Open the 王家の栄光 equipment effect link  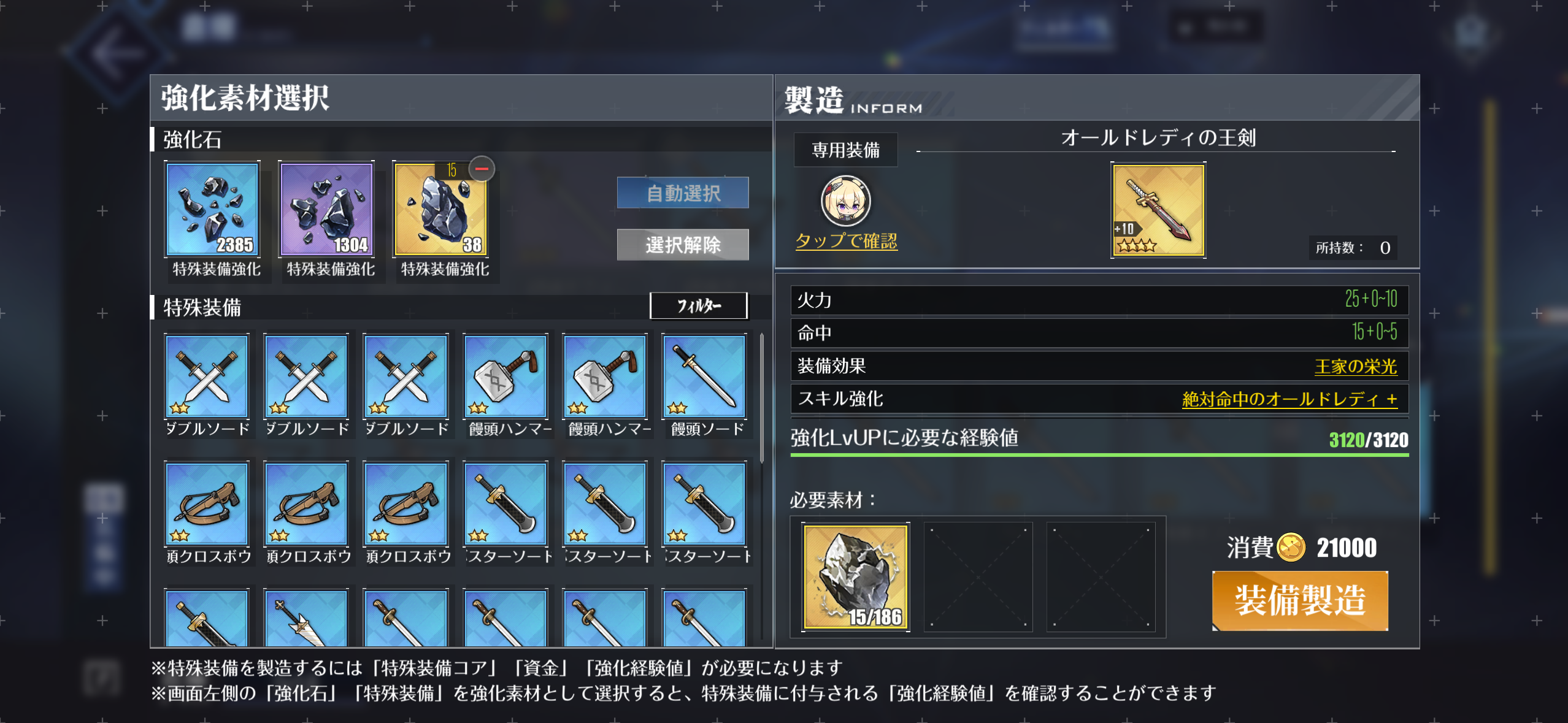click(1355, 367)
